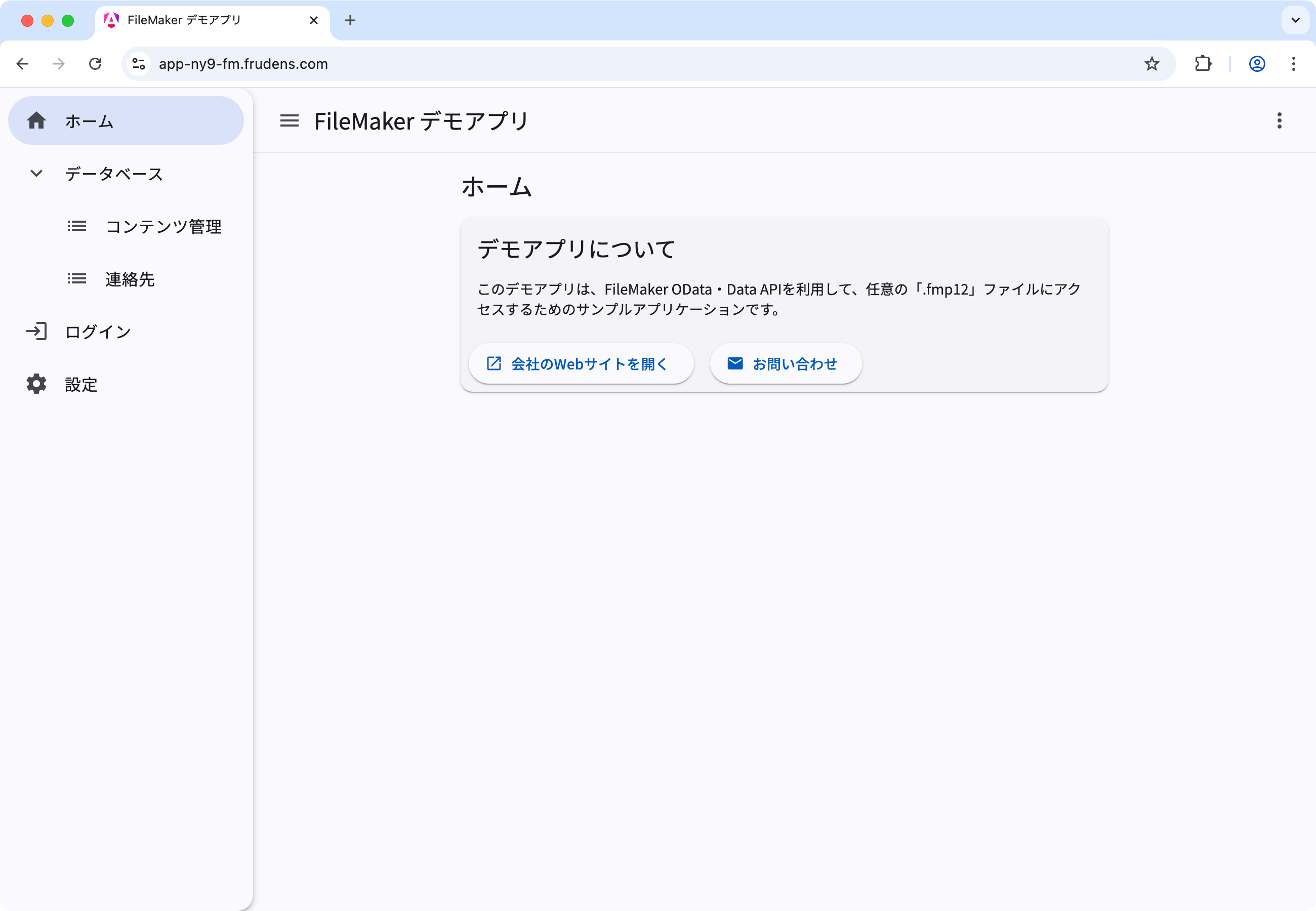Click the データベース label in sidebar
1316x911 pixels.
pos(113,174)
